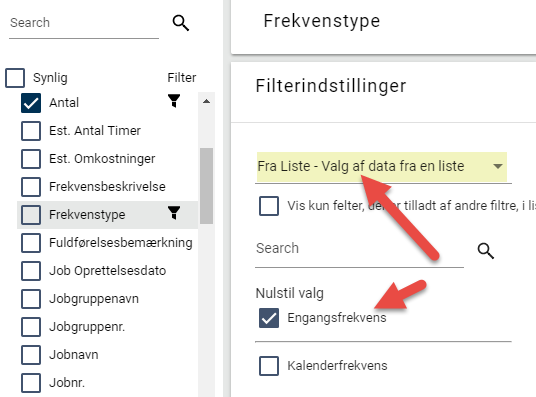The height and width of the screenshot is (397, 536).
Task: Focus the left panel Search field
Action: 84,23
